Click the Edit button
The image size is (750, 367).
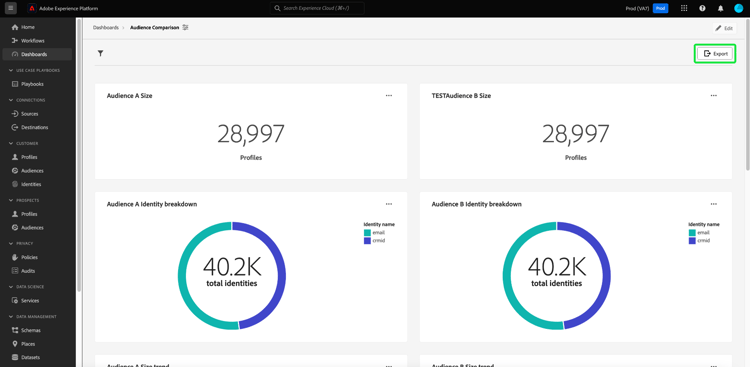click(x=724, y=28)
